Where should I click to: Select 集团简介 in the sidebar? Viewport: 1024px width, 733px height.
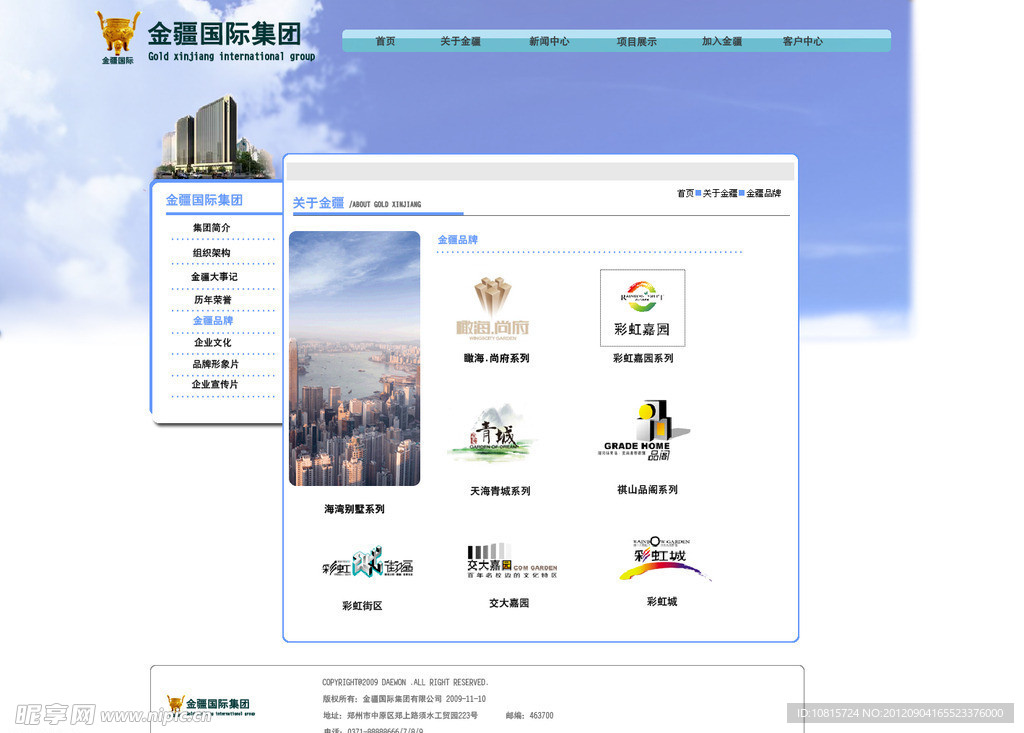tap(212, 227)
